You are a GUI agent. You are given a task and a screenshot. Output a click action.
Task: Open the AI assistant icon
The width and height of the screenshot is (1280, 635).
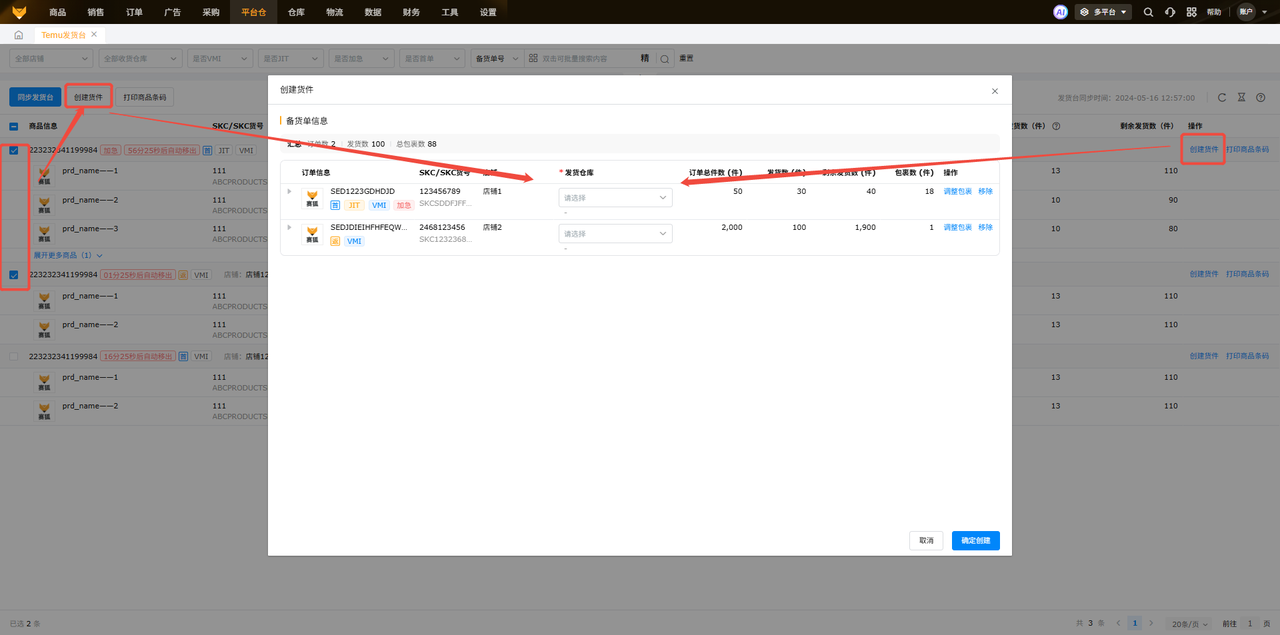(1060, 12)
